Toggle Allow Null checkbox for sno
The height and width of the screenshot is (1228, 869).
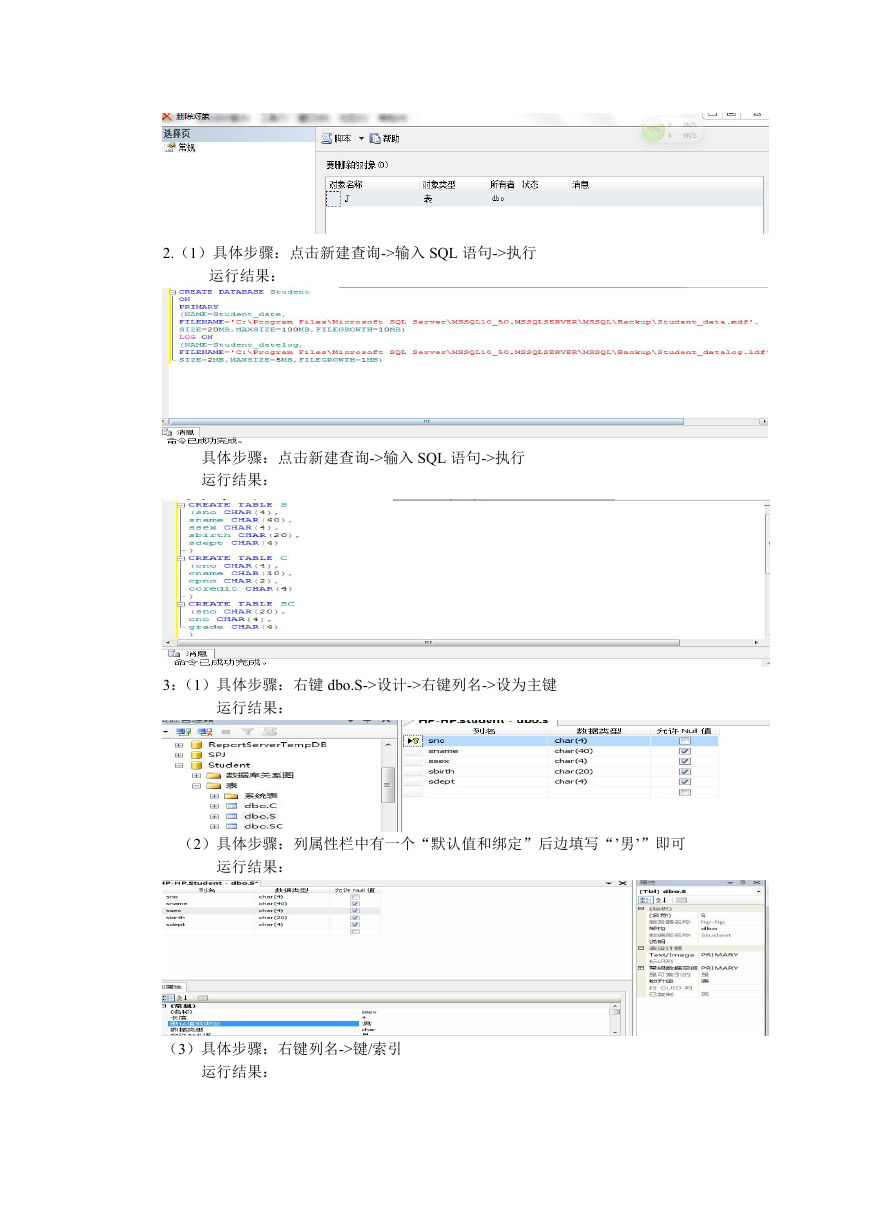click(685, 741)
